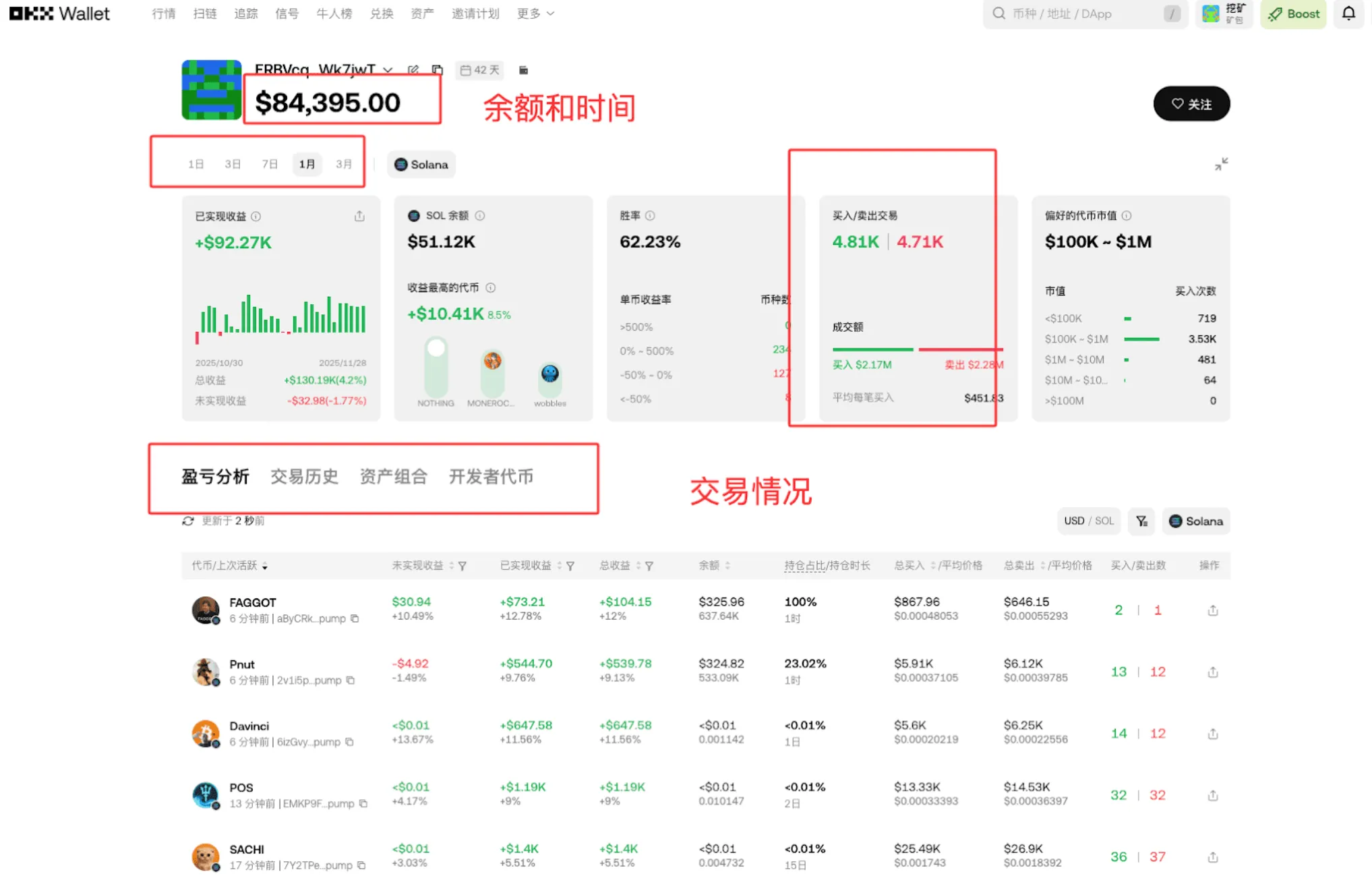Select the 7日 time range
The image size is (1372, 895).
(270, 165)
